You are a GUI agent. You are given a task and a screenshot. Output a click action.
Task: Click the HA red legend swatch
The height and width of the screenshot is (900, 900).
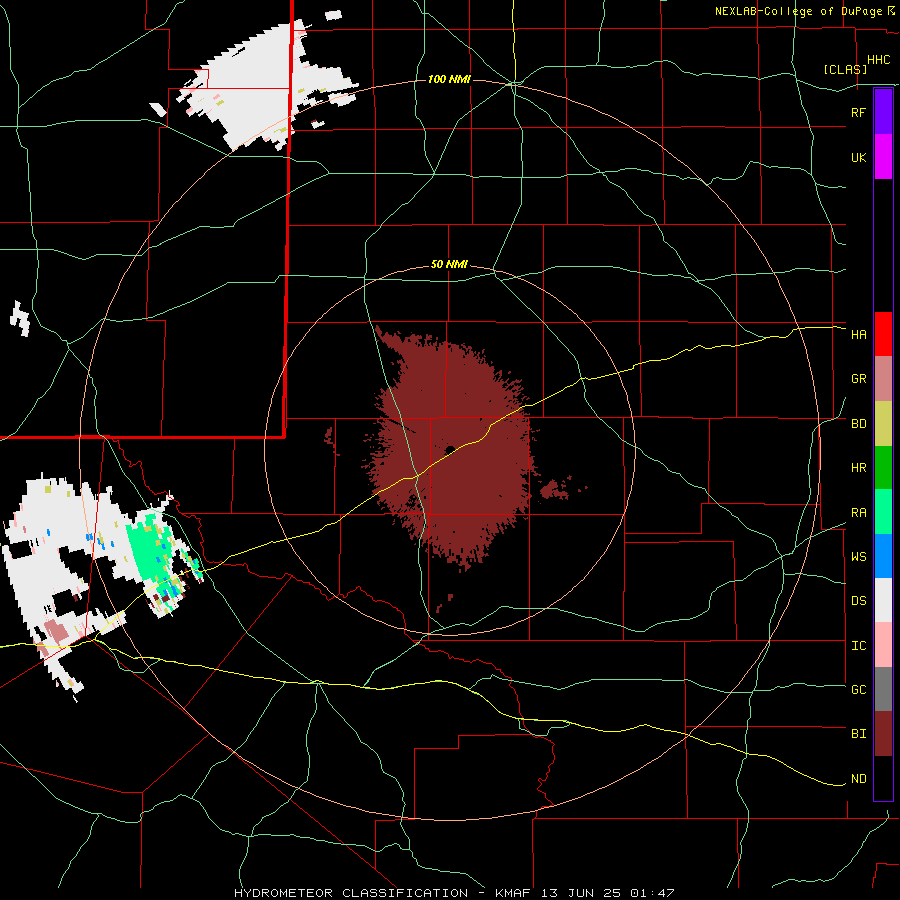(883, 334)
